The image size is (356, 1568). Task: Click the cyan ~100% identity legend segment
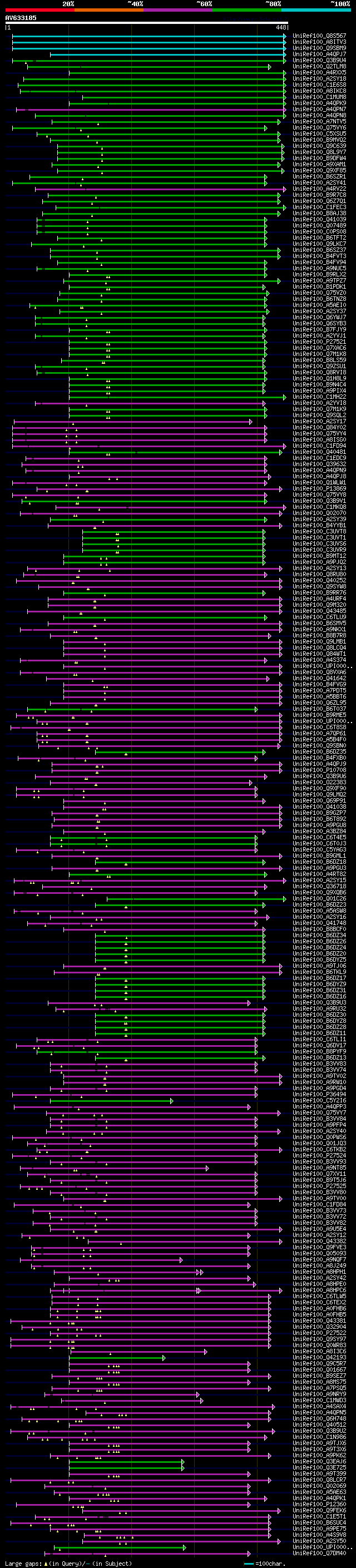(x=316, y=10)
